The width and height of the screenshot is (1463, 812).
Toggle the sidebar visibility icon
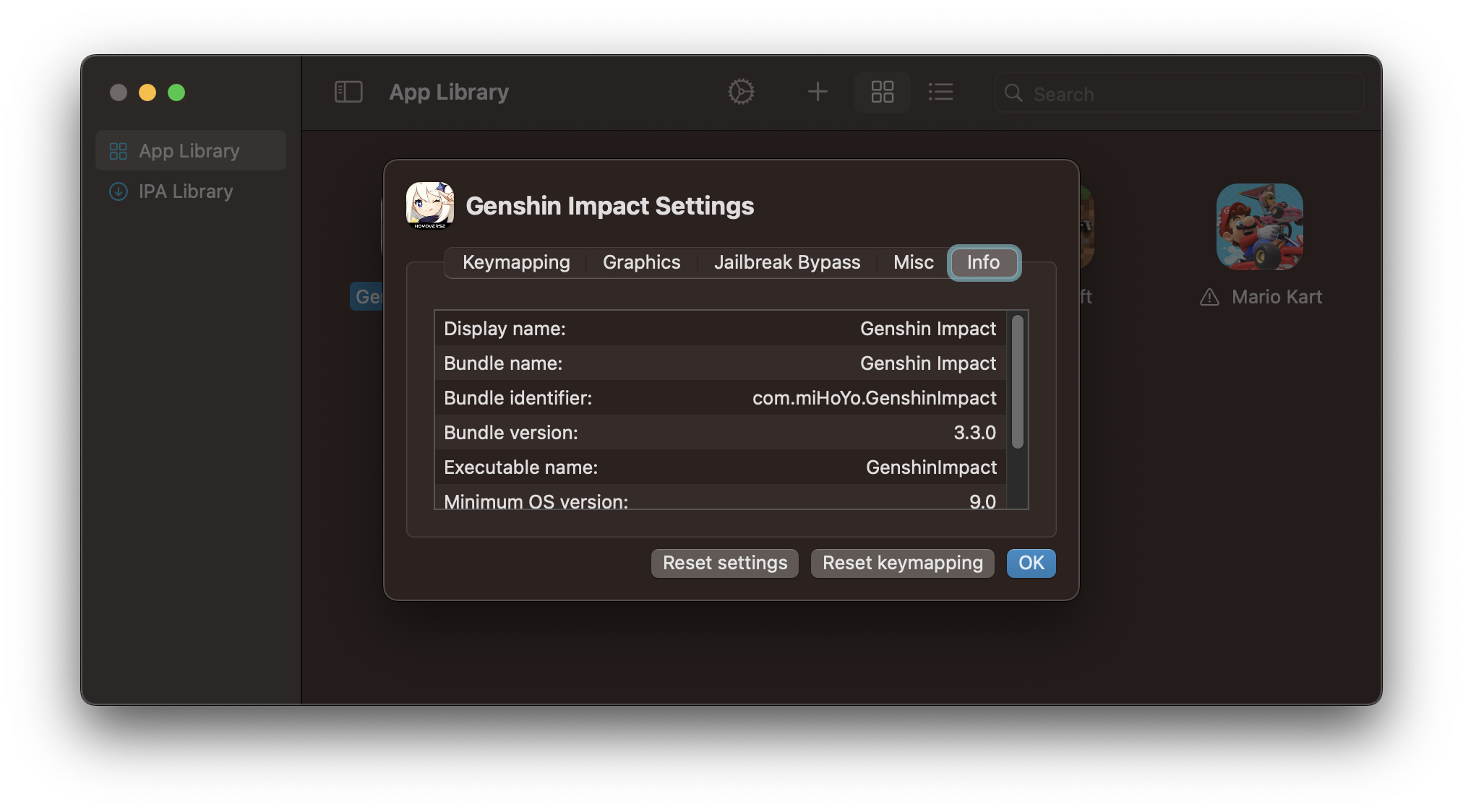pyautogui.click(x=348, y=92)
